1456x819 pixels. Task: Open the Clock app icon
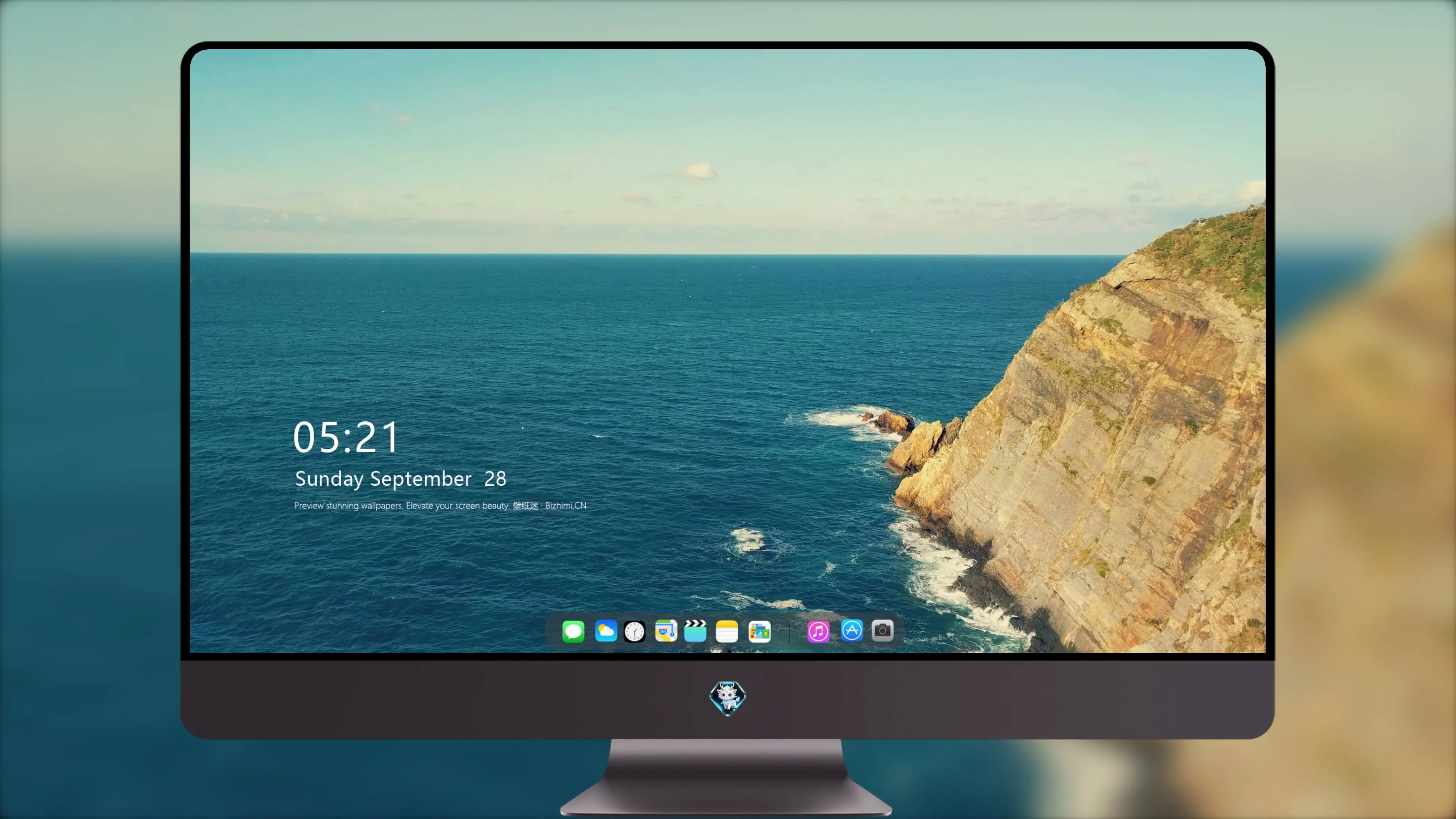(634, 631)
